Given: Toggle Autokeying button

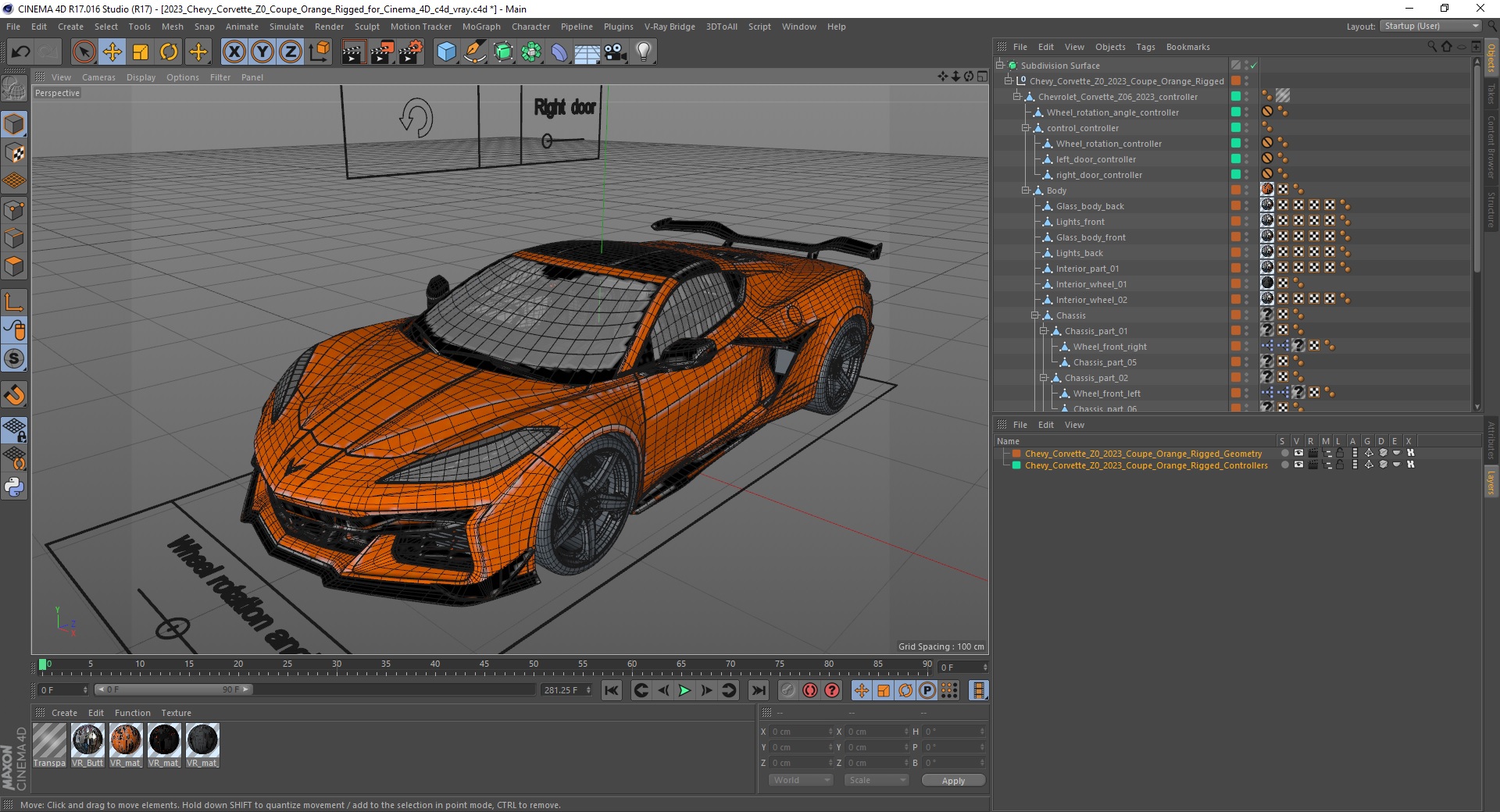Looking at the screenshot, I should (809, 690).
